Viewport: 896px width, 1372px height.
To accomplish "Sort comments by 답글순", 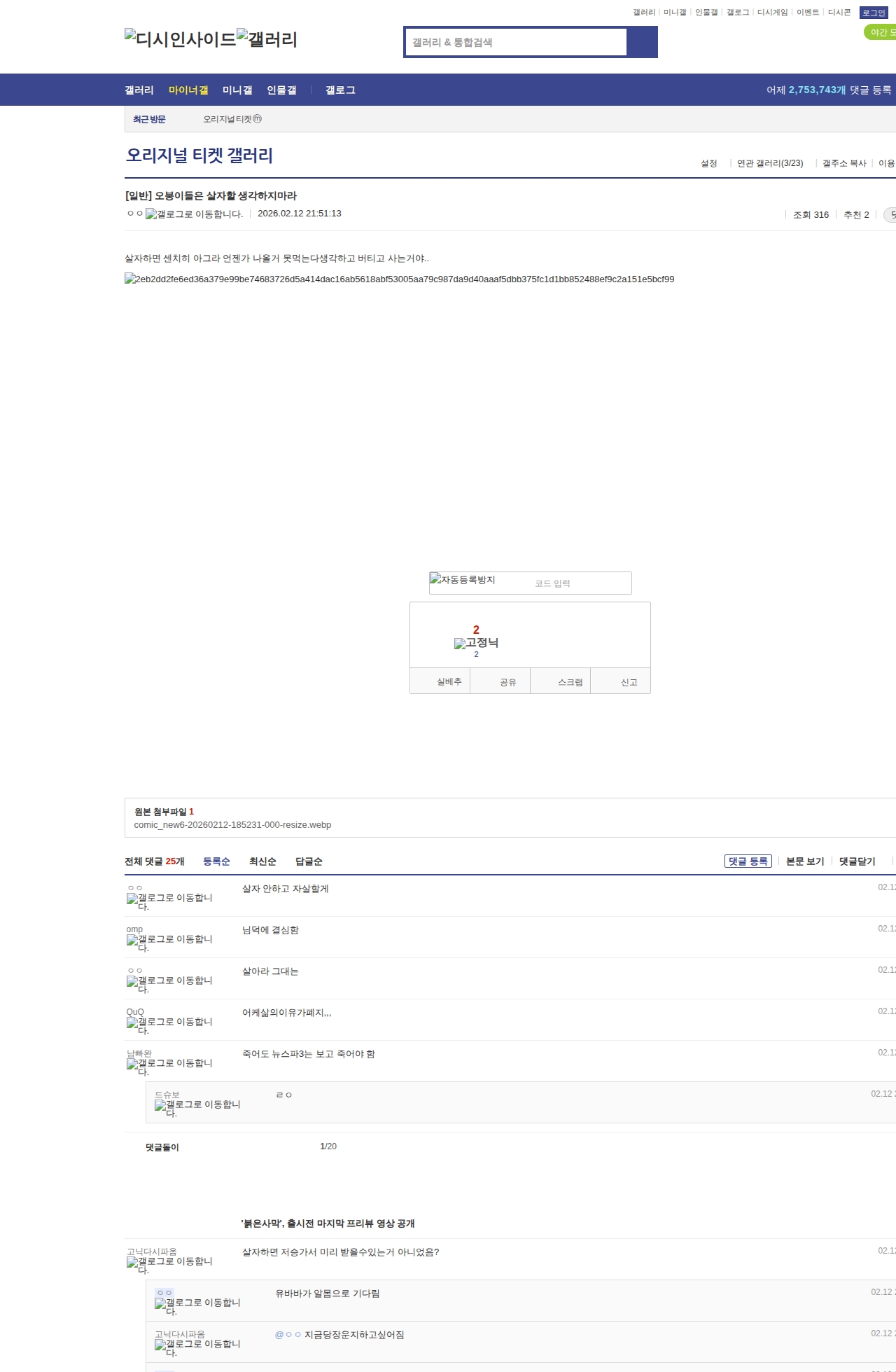I will click(x=309, y=861).
